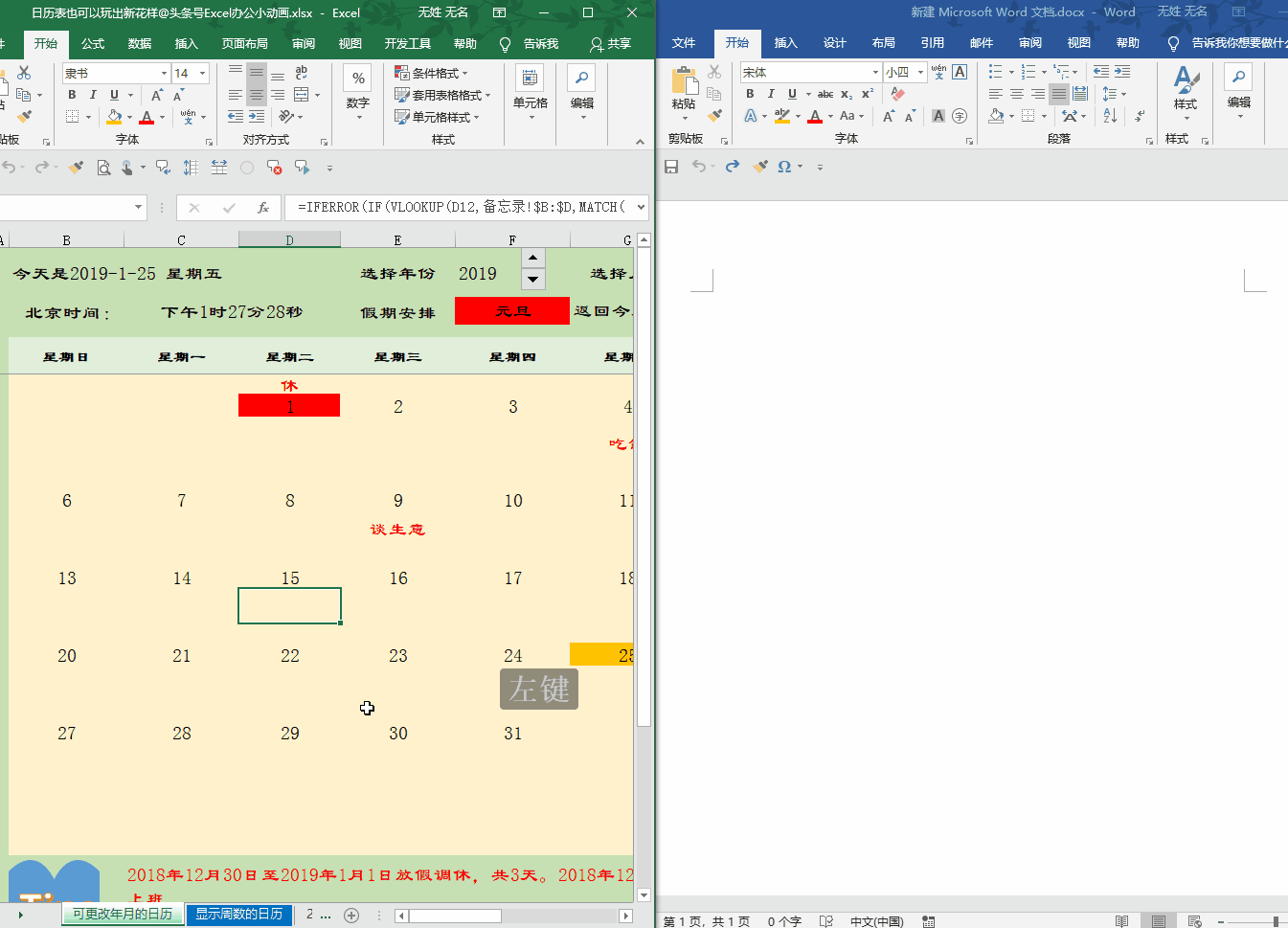
Task: Open Excel font size dropdown showing 14
Action: pos(202,73)
